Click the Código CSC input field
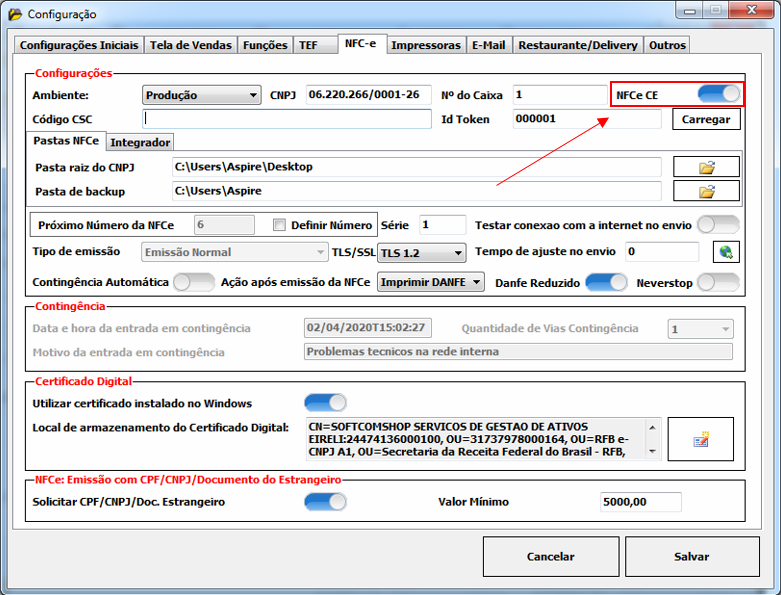This screenshot has height=595, width=781. tap(285, 119)
